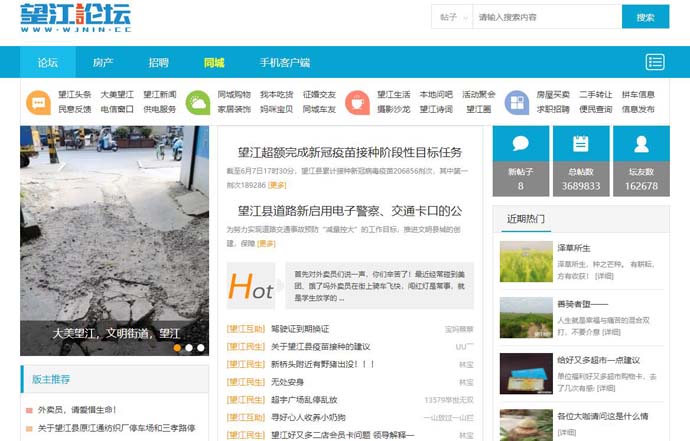Image resolution: width=690 pixels, height=441 pixels.
Task: Open the 望江县道路新启用电子警察 headline
Action: pyautogui.click(x=350, y=211)
